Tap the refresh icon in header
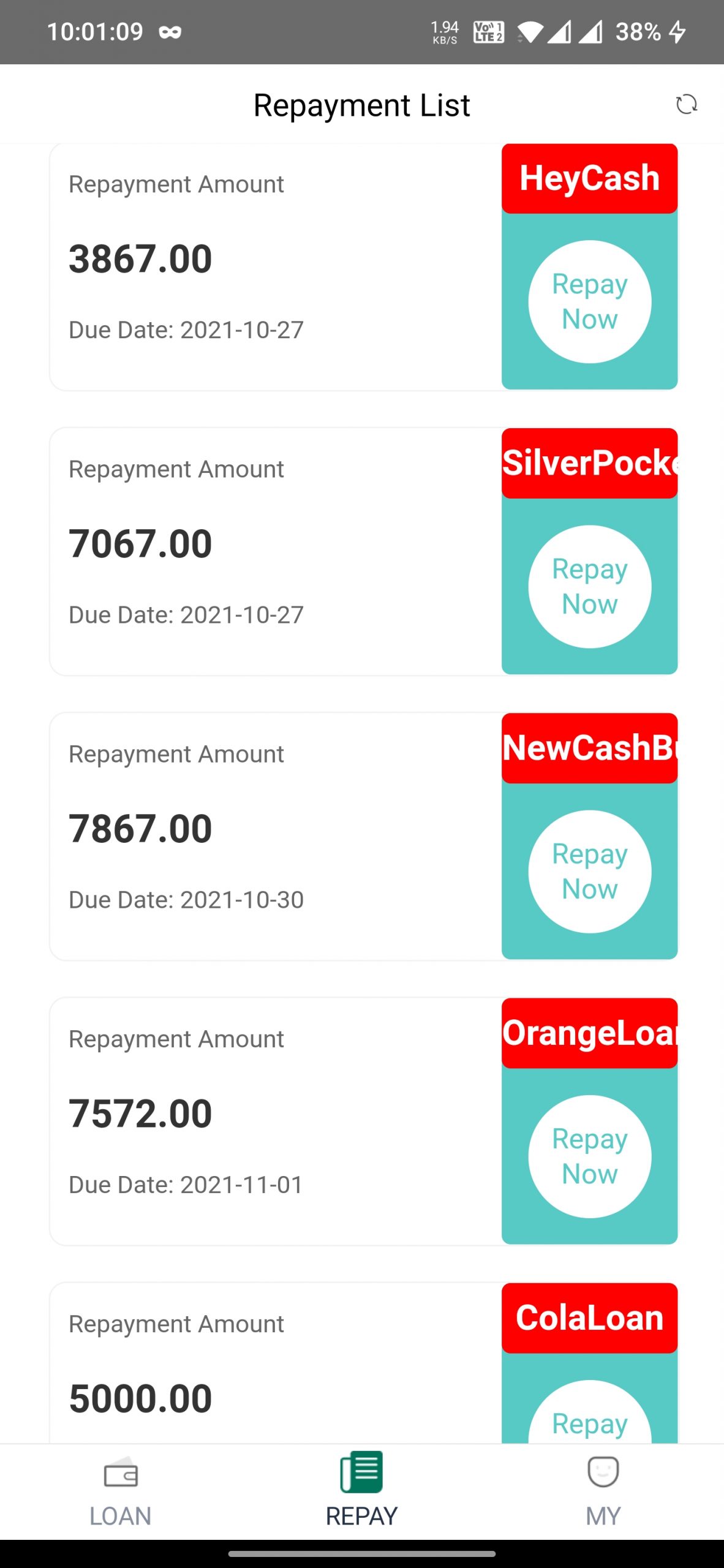Image resolution: width=724 pixels, height=1568 pixels. tap(686, 104)
